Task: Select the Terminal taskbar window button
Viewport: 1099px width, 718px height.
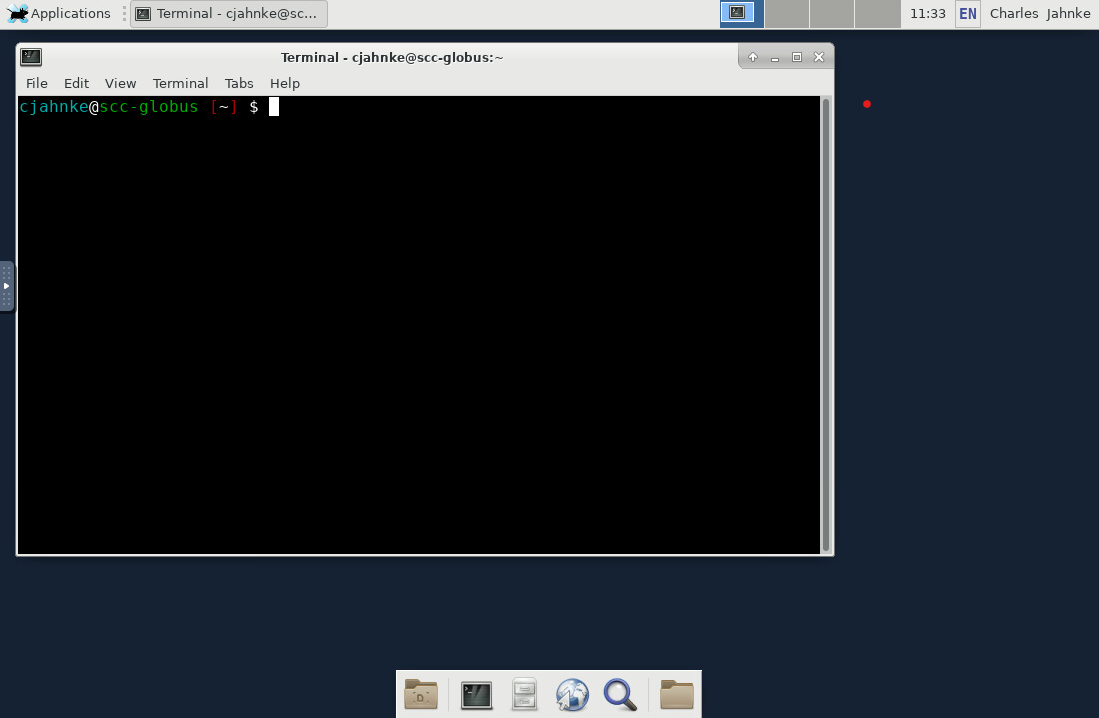Action: [228, 13]
